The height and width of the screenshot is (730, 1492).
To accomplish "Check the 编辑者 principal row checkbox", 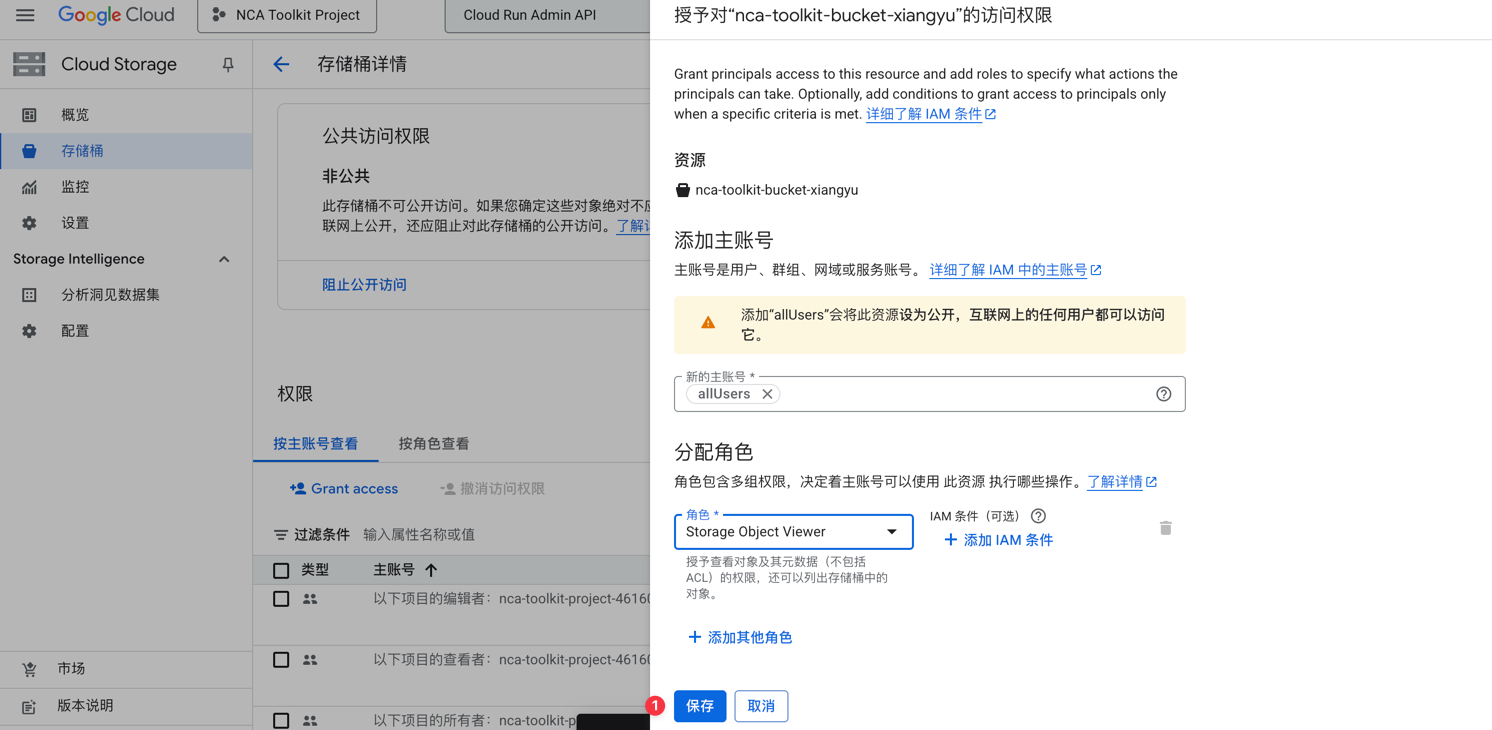I will (281, 599).
